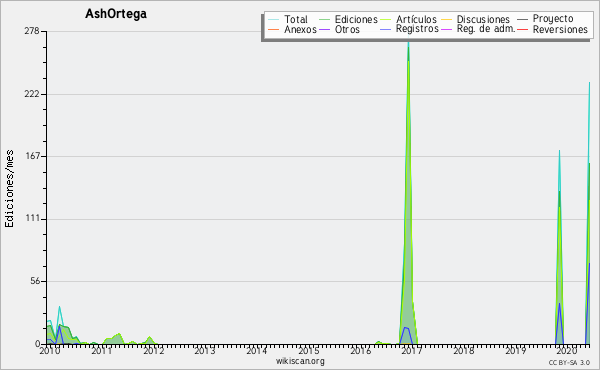The width and height of the screenshot is (600, 370).
Task: Click the Reg. de adm. legend label
Action: coord(486,29)
